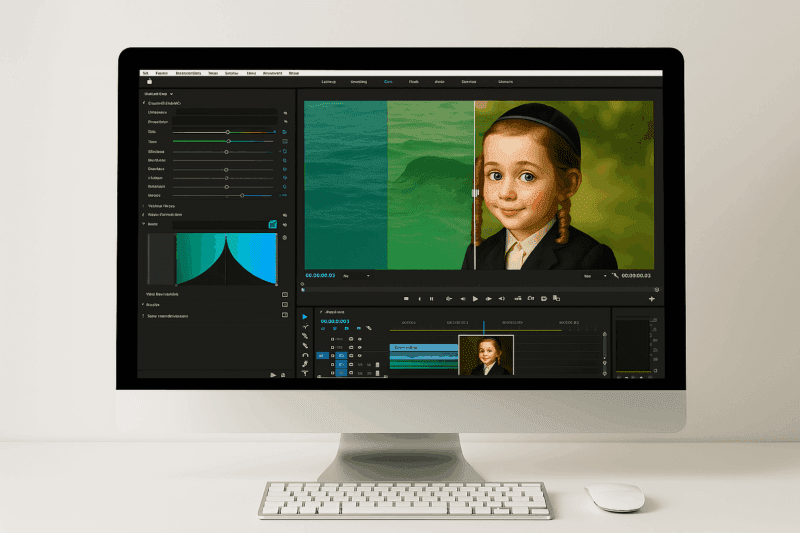Click the Go to In point button

point(448,299)
